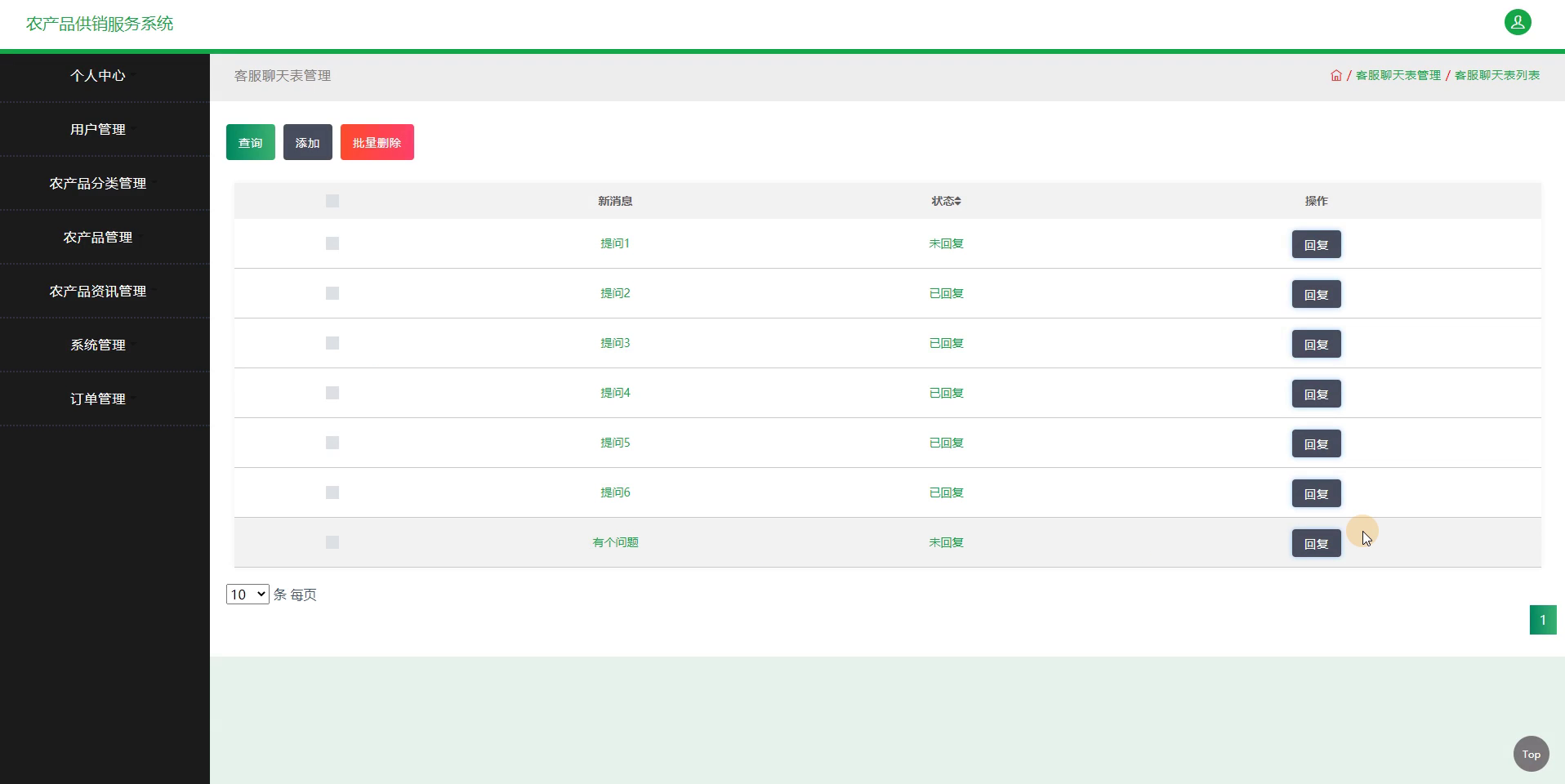Viewport: 1565px width, 784px height.
Task: Click 回复 button for 提问5
Action: [1317, 443]
